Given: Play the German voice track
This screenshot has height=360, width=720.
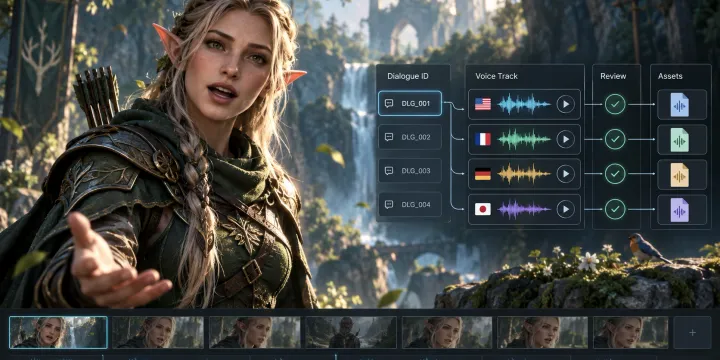Looking at the screenshot, I should point(566,174).
